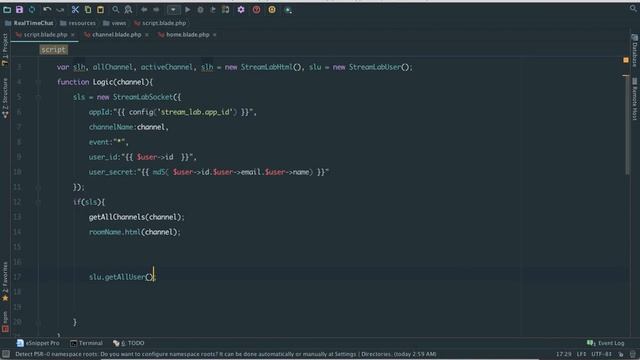Click the fold end marker at line 20

38,322
